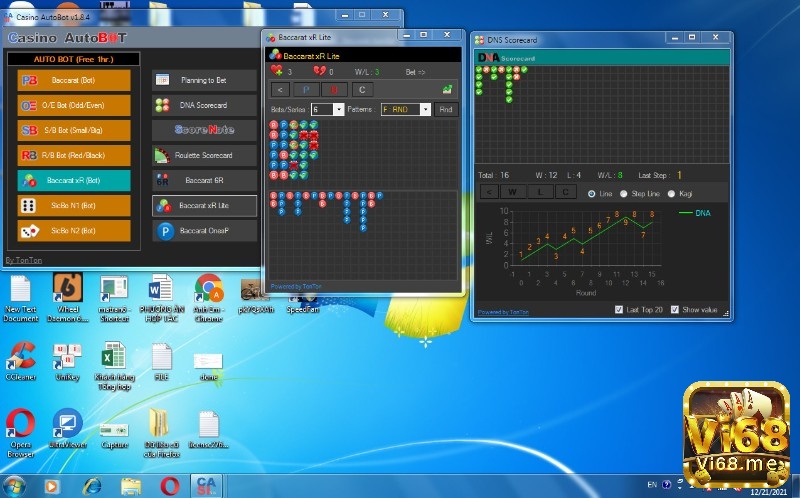Click green heart wins icon

click(277, 70)
